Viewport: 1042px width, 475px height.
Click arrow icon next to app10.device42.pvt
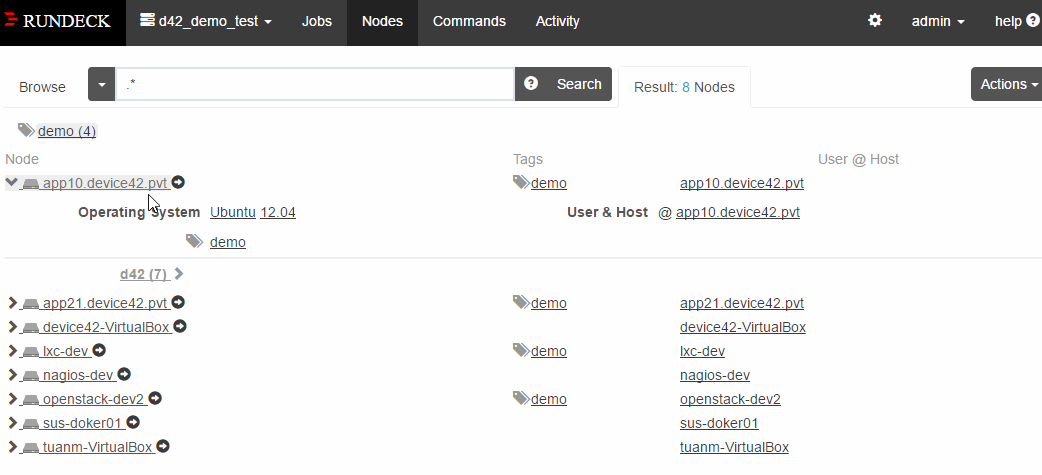(178, 183)
